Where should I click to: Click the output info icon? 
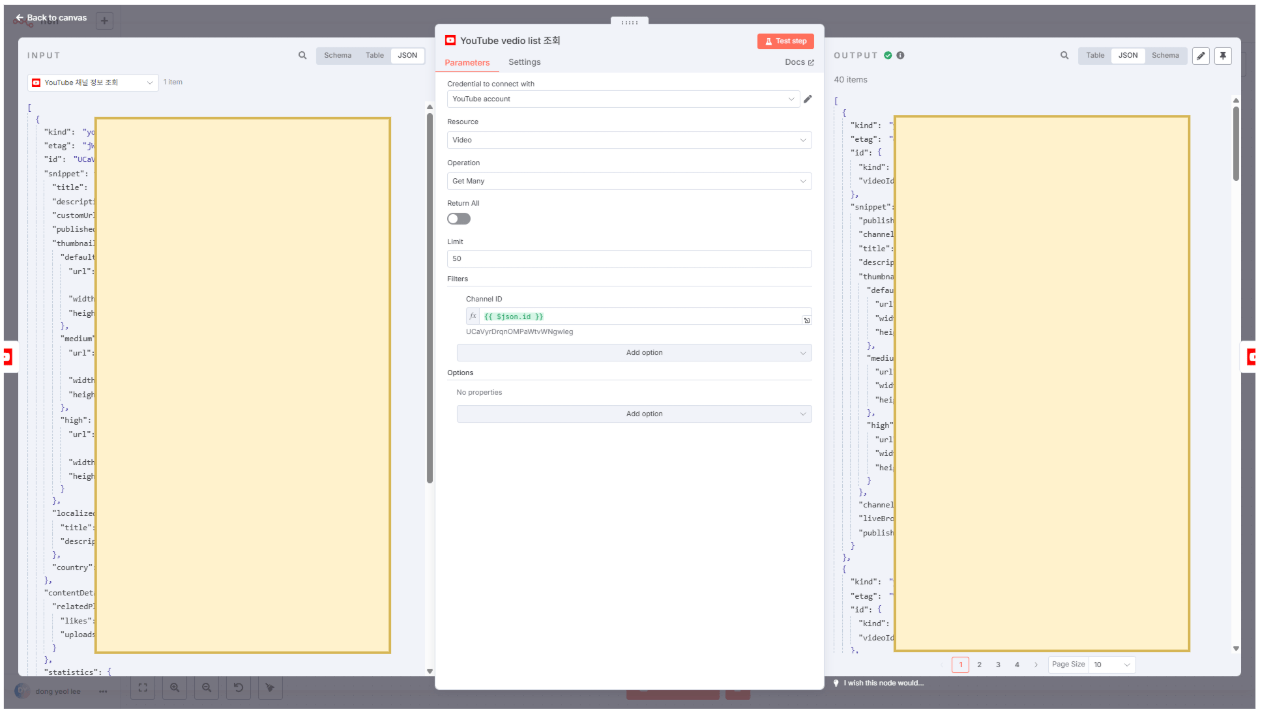click(900, 56)
